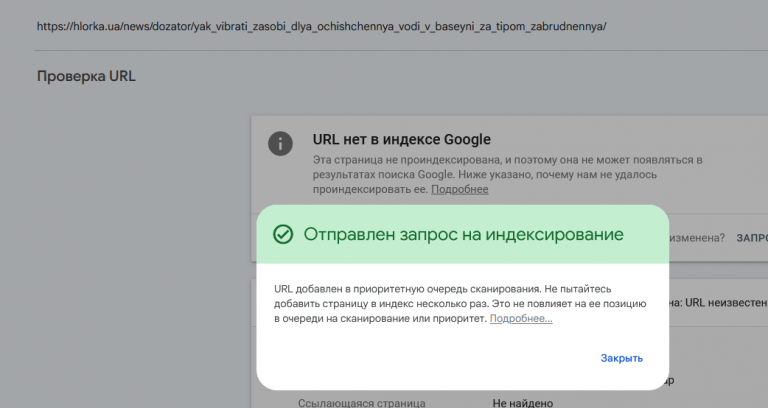The image size is (768, 408).
Task: Click the Ссылающаяся страница row label
Action: (361, 403)
